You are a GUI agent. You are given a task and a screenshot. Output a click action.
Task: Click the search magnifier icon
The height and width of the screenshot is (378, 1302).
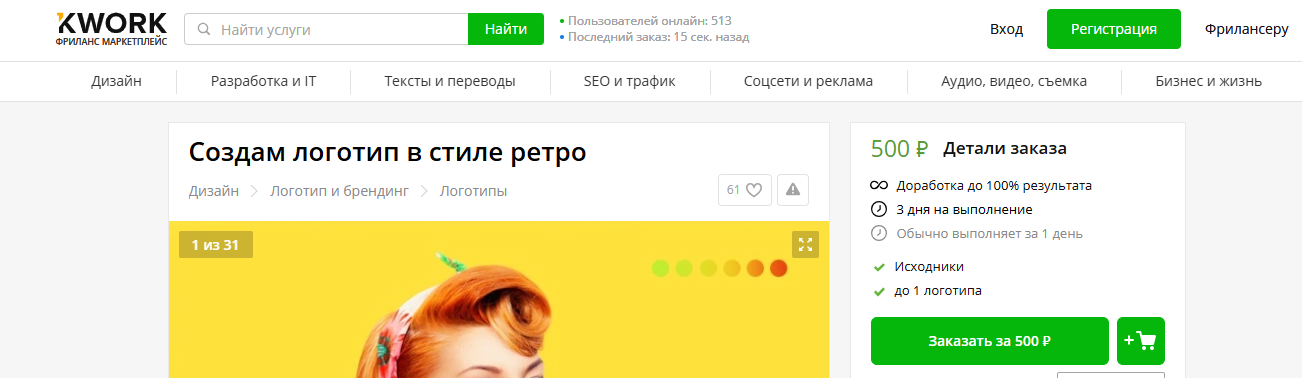(204, 30)
